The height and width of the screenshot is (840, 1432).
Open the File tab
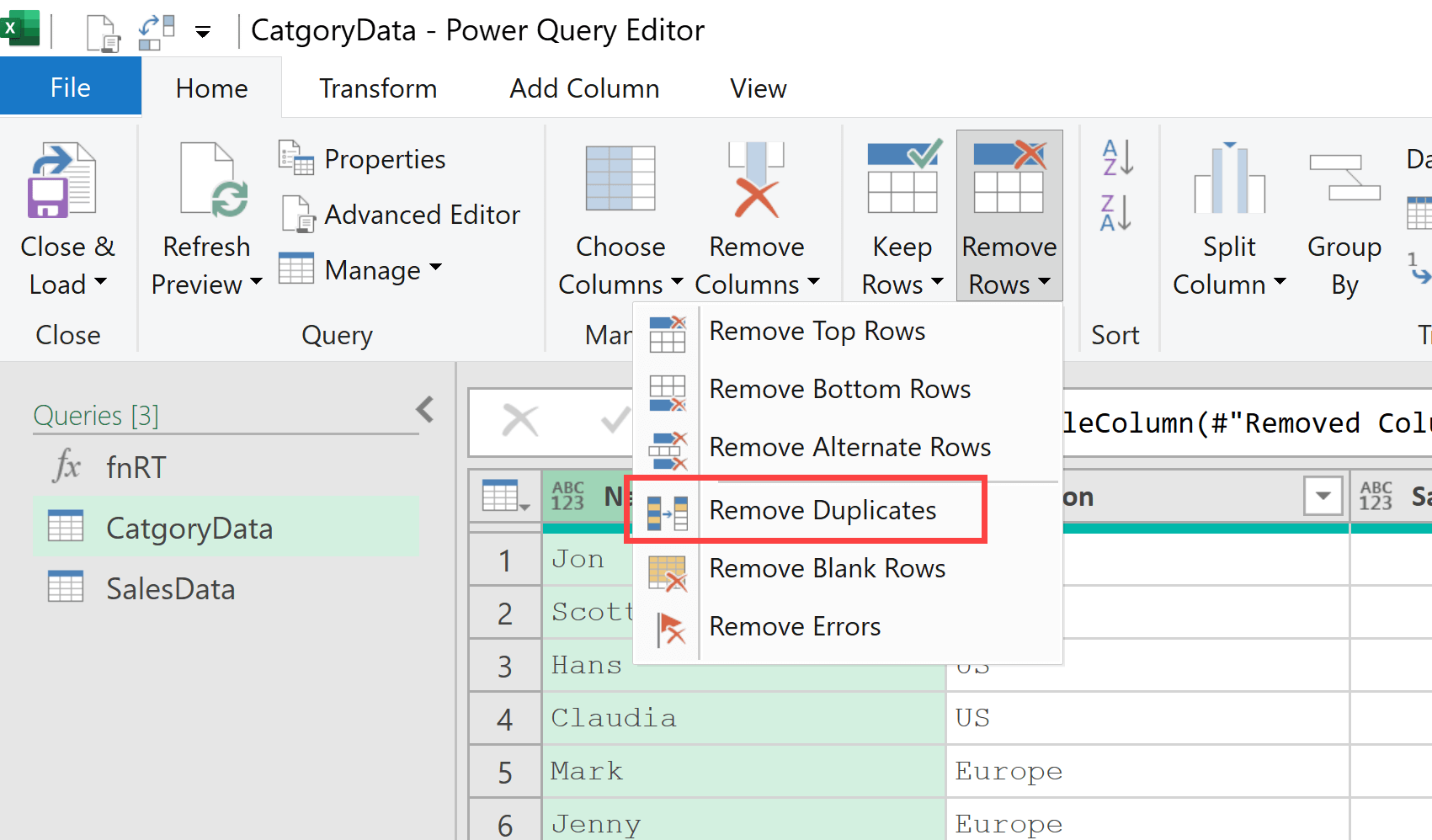(x=71, y=87)
